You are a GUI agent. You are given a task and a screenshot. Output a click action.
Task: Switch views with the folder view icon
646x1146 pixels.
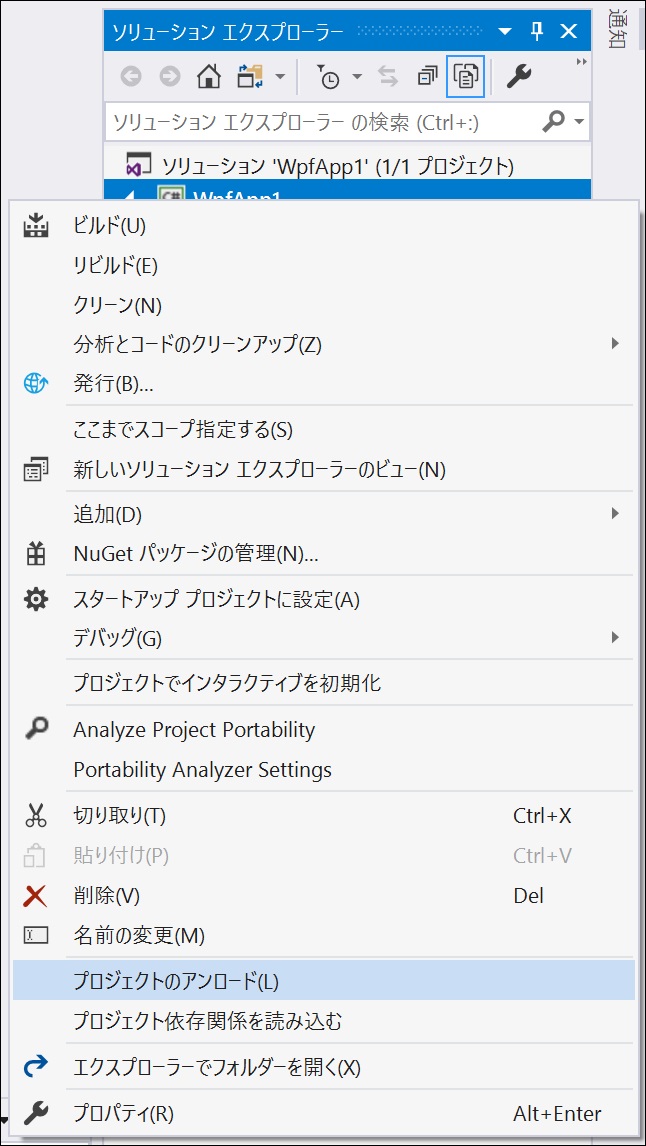click(x=251, y=76)
